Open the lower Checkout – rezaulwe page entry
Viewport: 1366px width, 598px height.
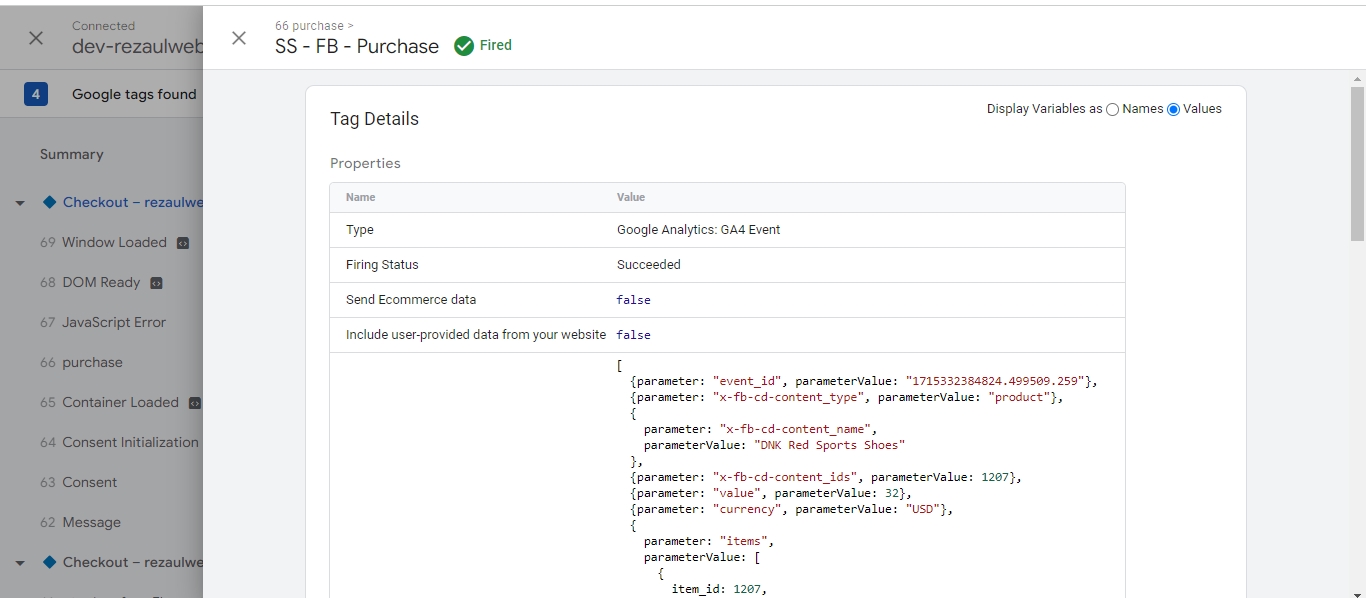click(133, 562)
